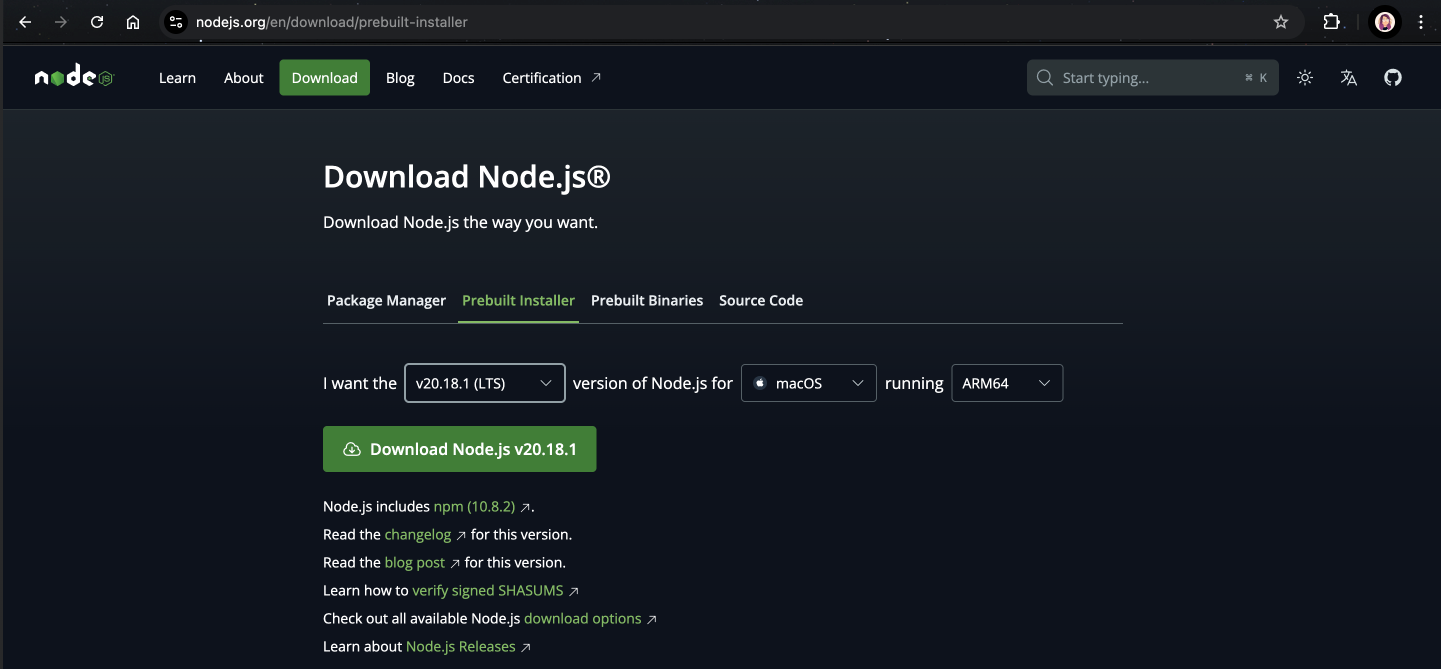
Task: Go forward with the browser forward arrow
Action: [x=61, y=22]
